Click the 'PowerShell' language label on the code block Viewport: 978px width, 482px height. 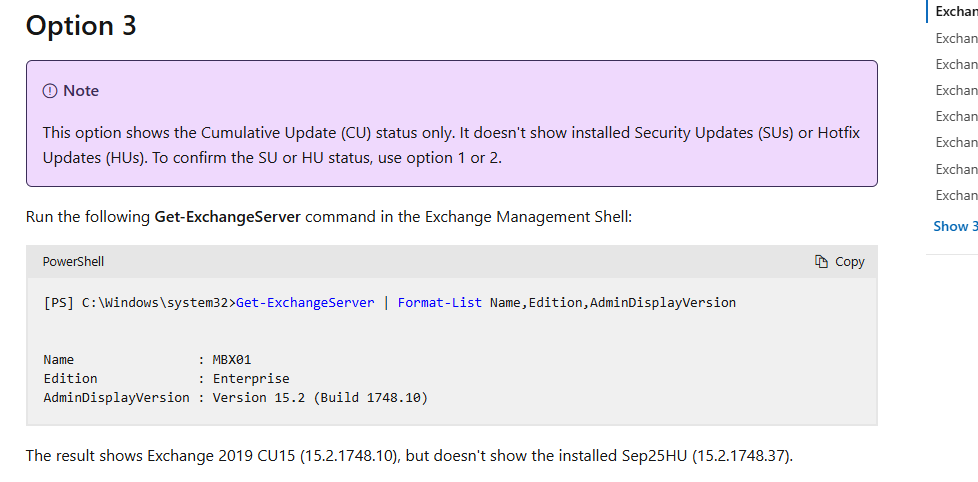click(73, 262)
